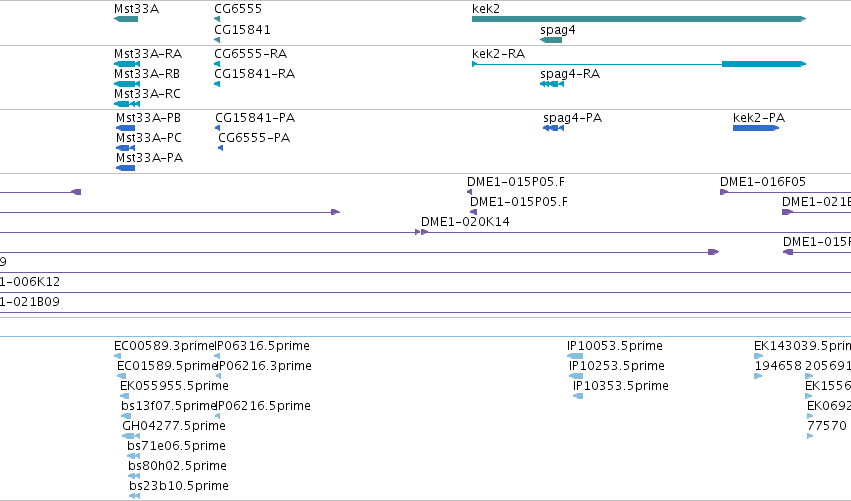
Task: Select the spag4 gene label
Action: tap(557, 30)
